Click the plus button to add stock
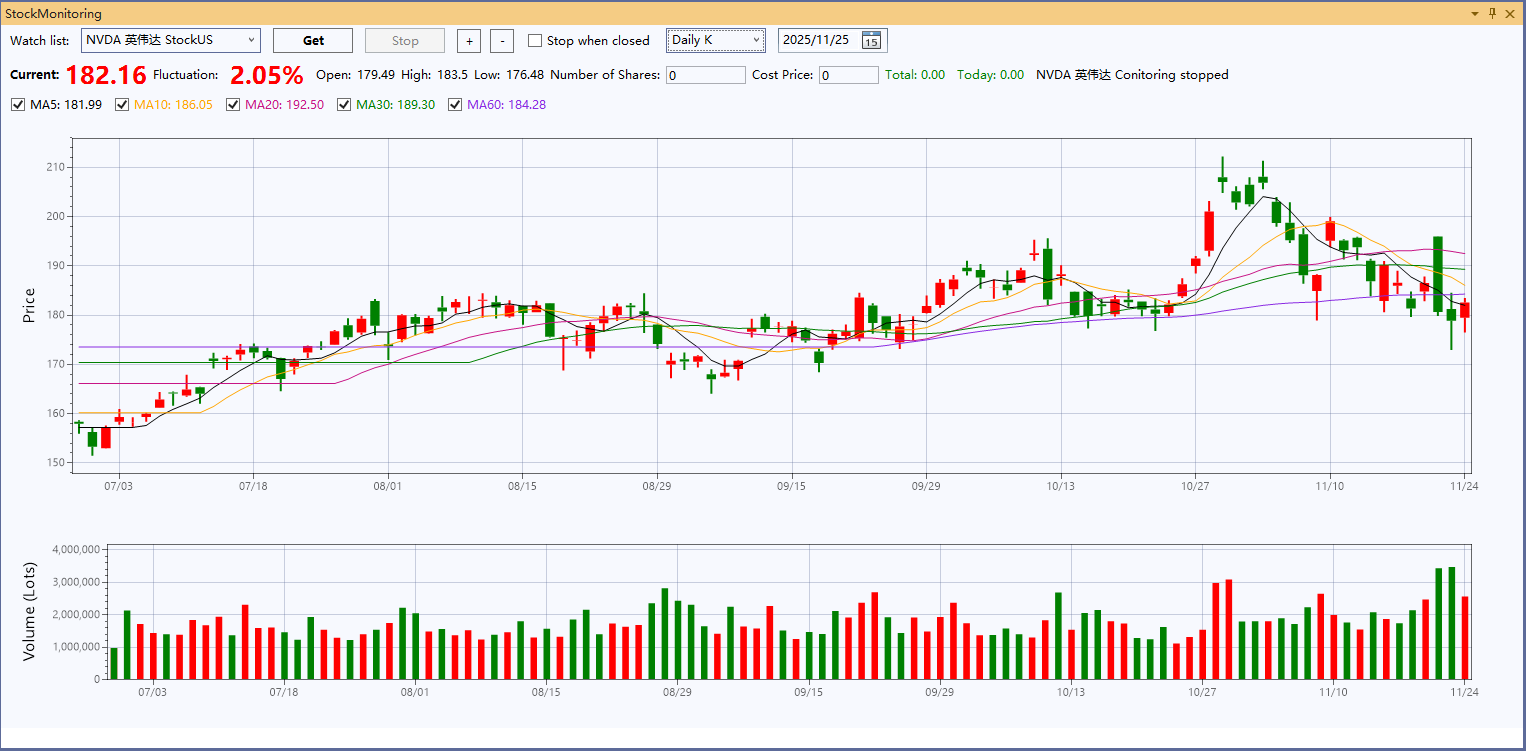This screenshot has height=751, width=1526. [x=469, y=41]
